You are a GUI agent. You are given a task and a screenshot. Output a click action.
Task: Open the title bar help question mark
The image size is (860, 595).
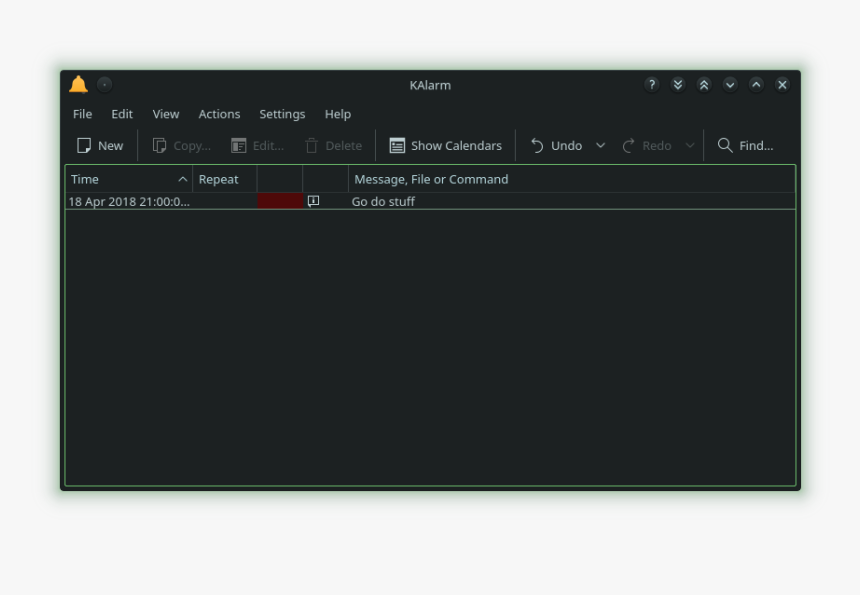[652, 84]
